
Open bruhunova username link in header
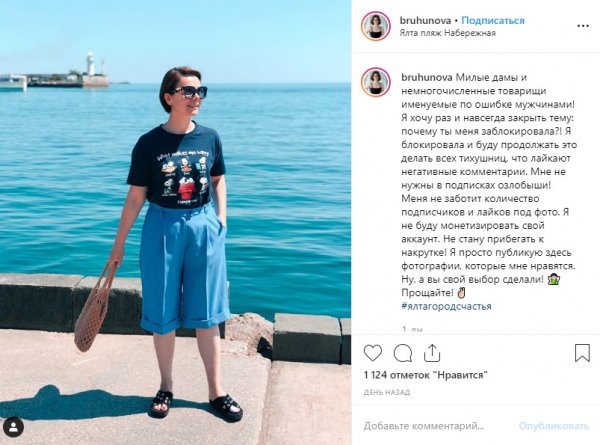425,20
